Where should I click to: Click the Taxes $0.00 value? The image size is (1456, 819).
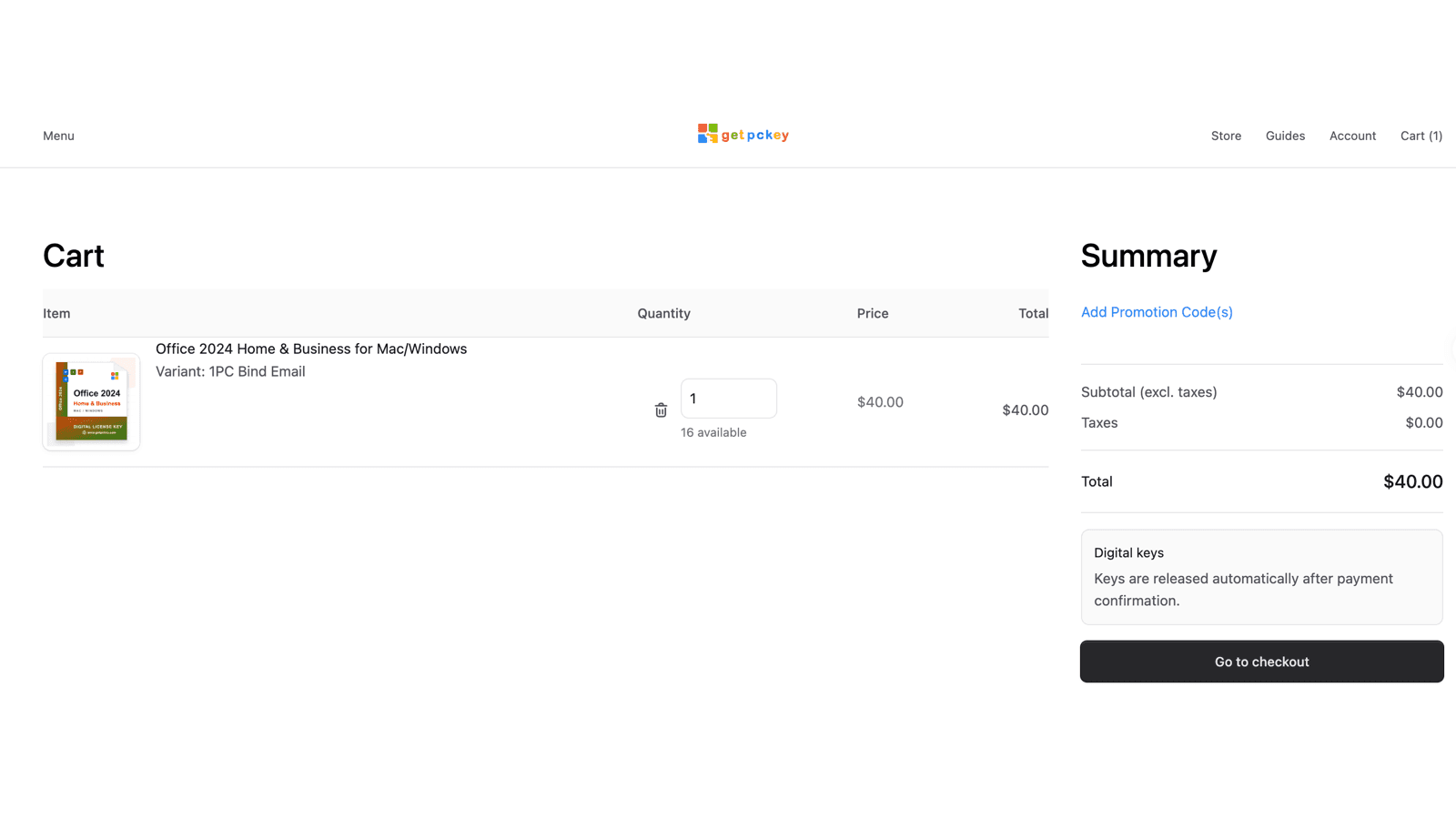coord(1424,422)
